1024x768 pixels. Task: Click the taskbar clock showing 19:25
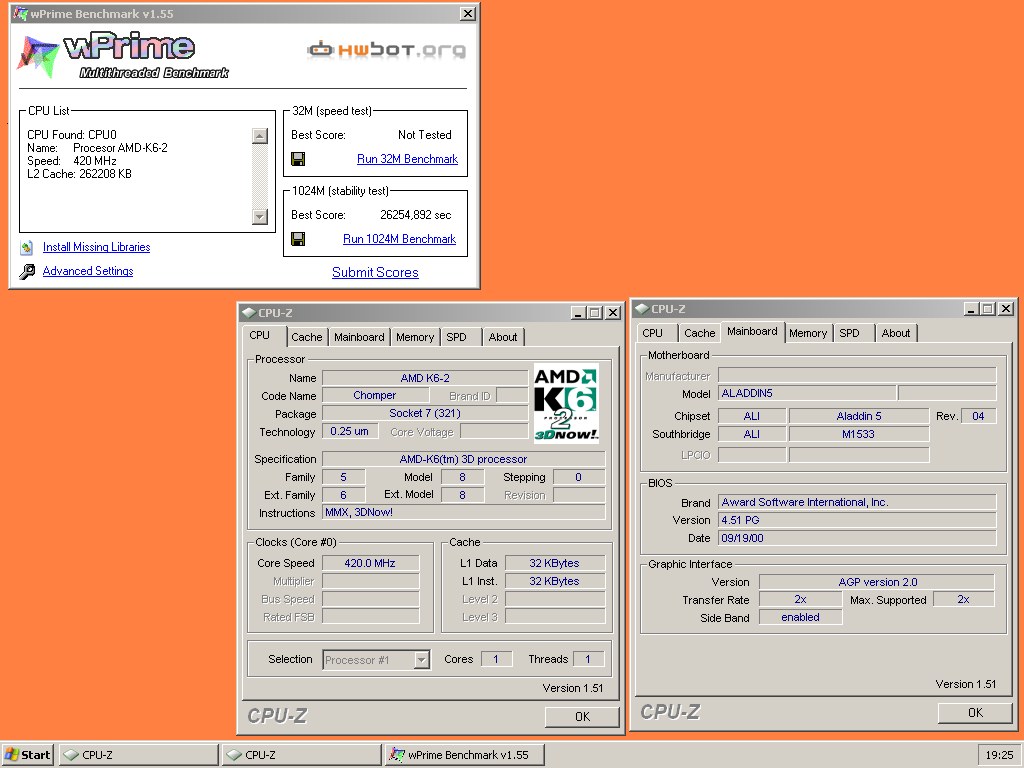pos(1000,755)
